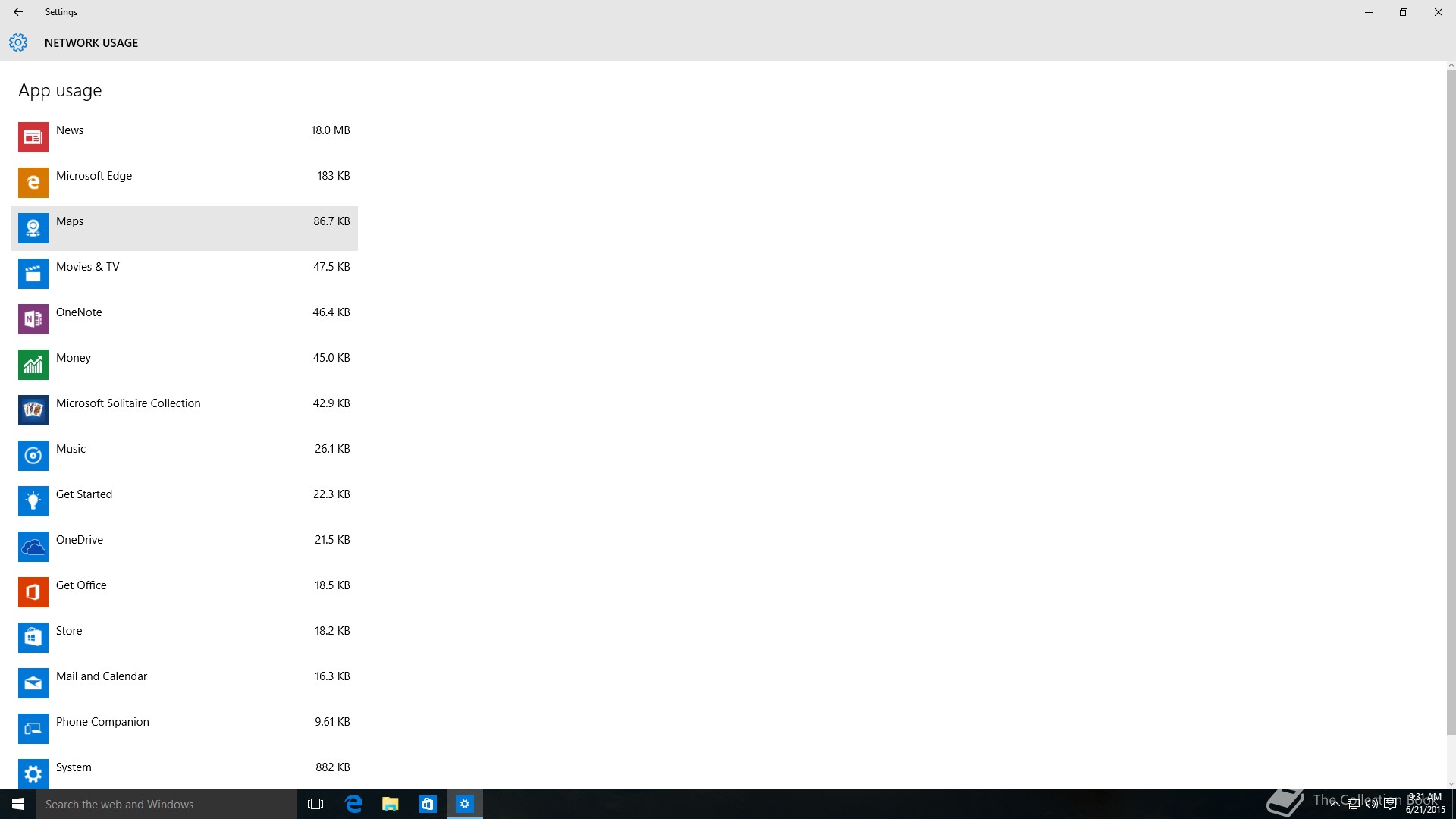Click the 9.61 KB usage value
Screen dimensions: 1456x819
click(x=333, y=722)
